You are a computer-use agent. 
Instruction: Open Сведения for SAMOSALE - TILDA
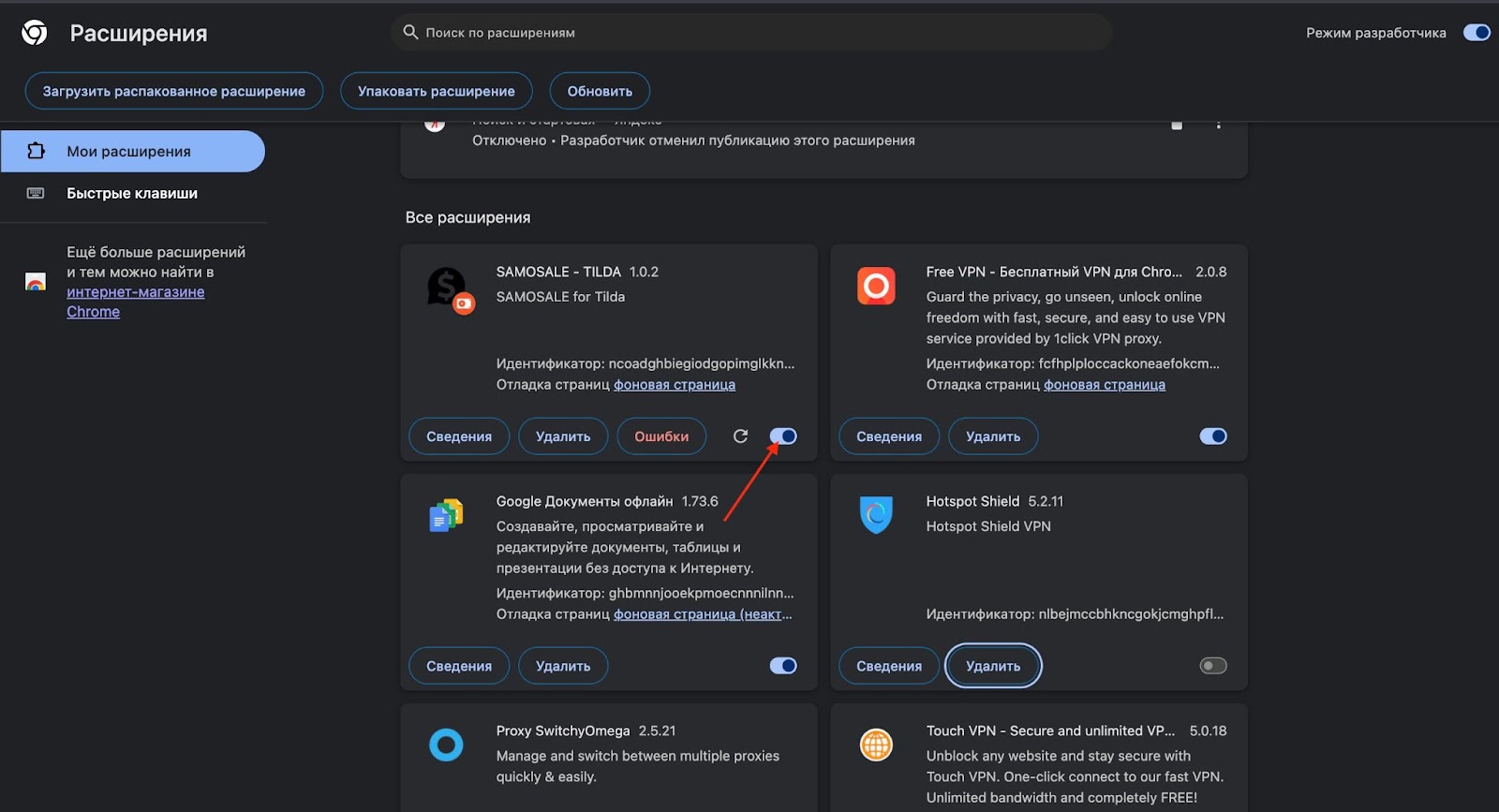coord(459,436)
